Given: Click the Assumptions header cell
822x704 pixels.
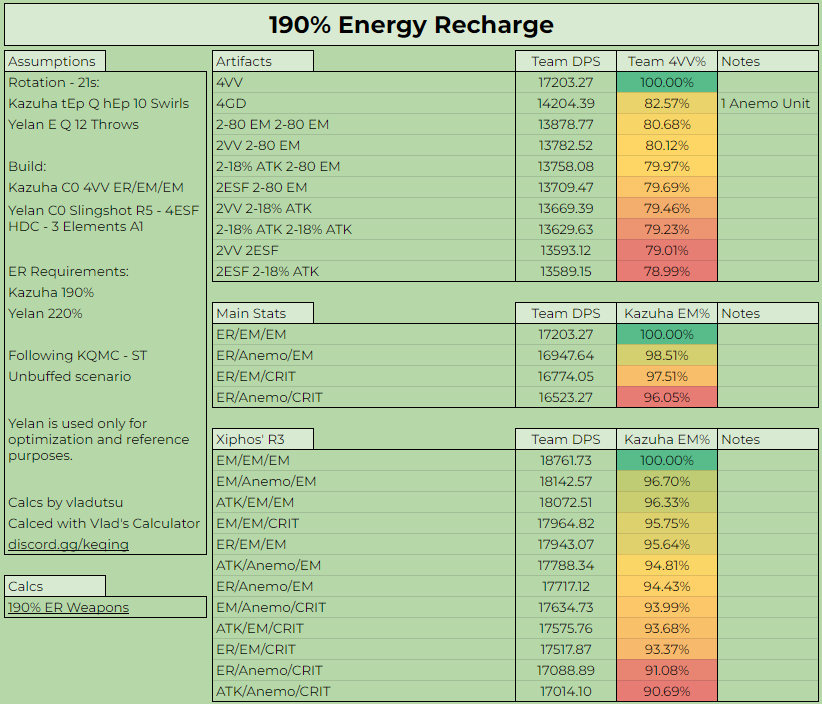Looking at the screenshot, I should point(55,61).
